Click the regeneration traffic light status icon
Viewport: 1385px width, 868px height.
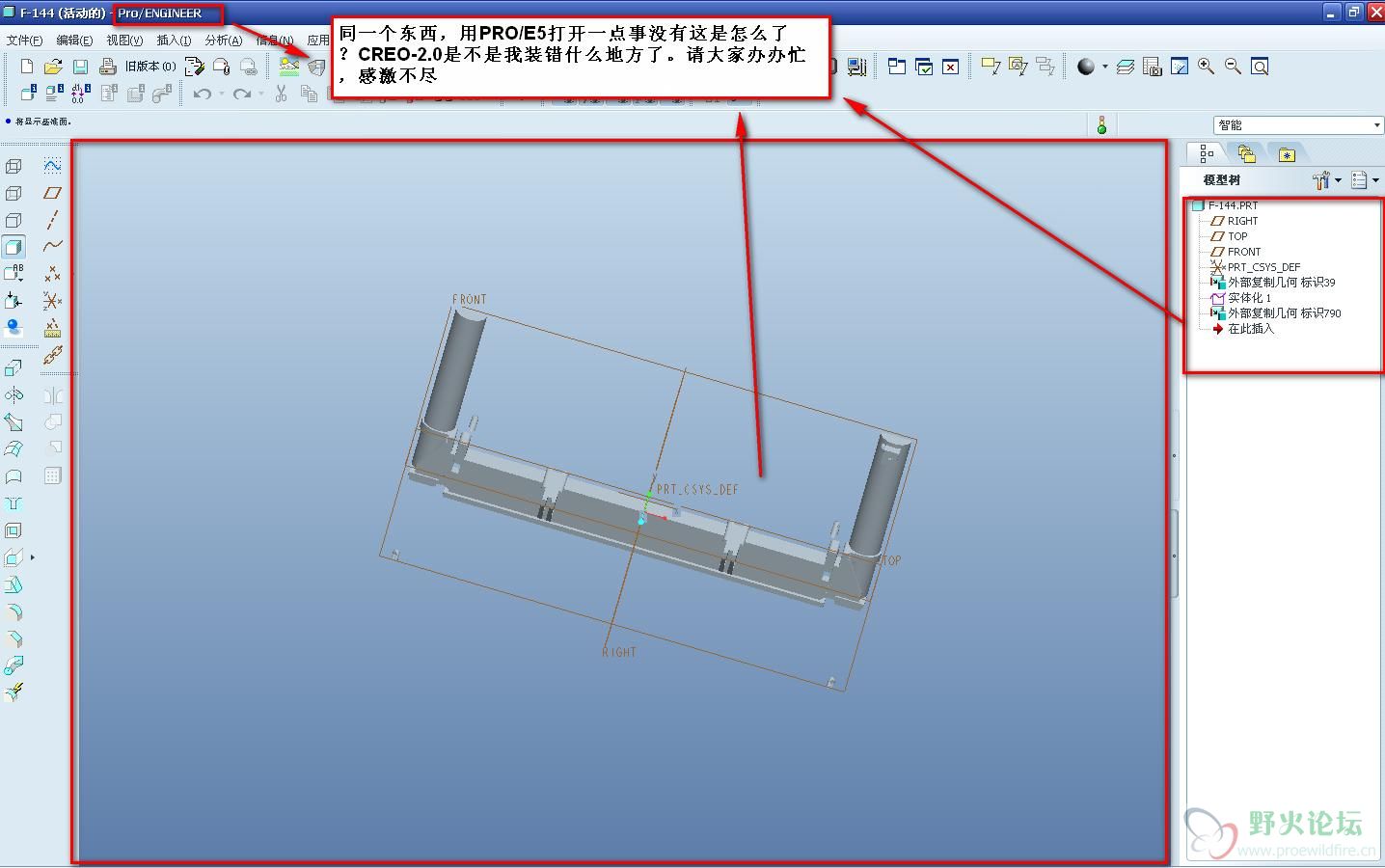tap(1101, 125)
